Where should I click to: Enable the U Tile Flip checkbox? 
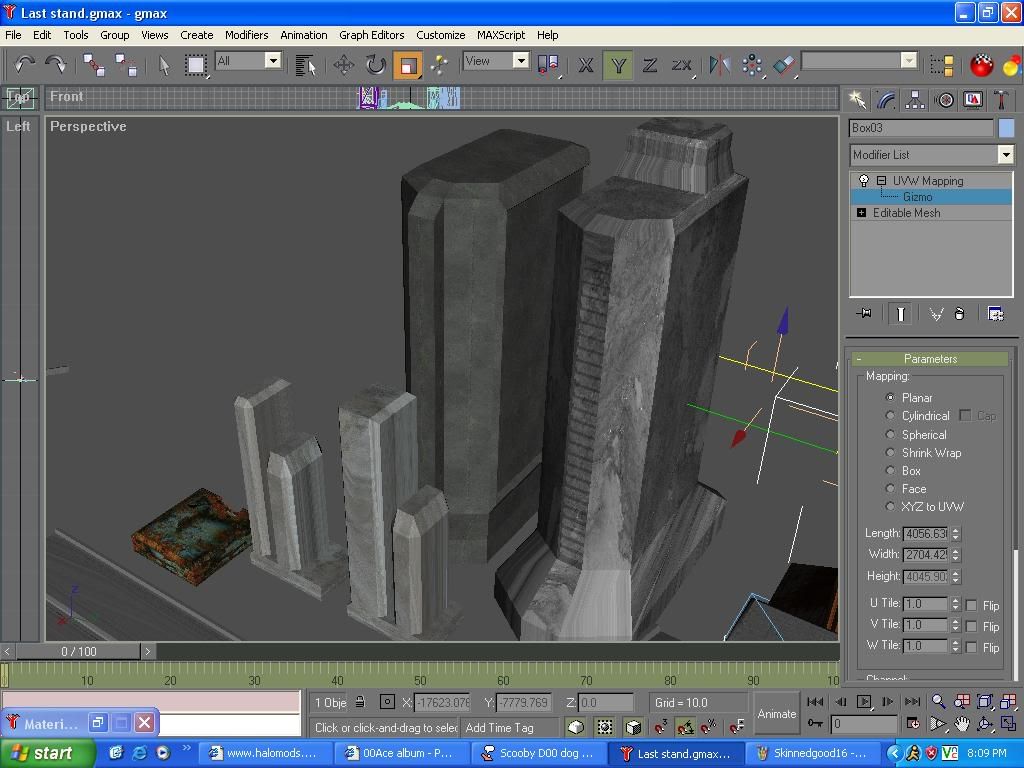point(971,605)
